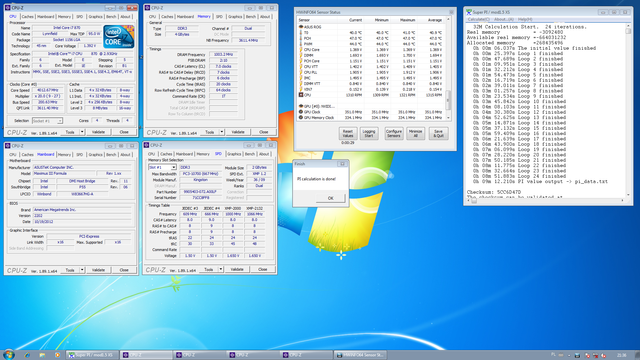Launch Internet Explorer from the taskbar
Screen dimensions: 640x360
point(27,355)
